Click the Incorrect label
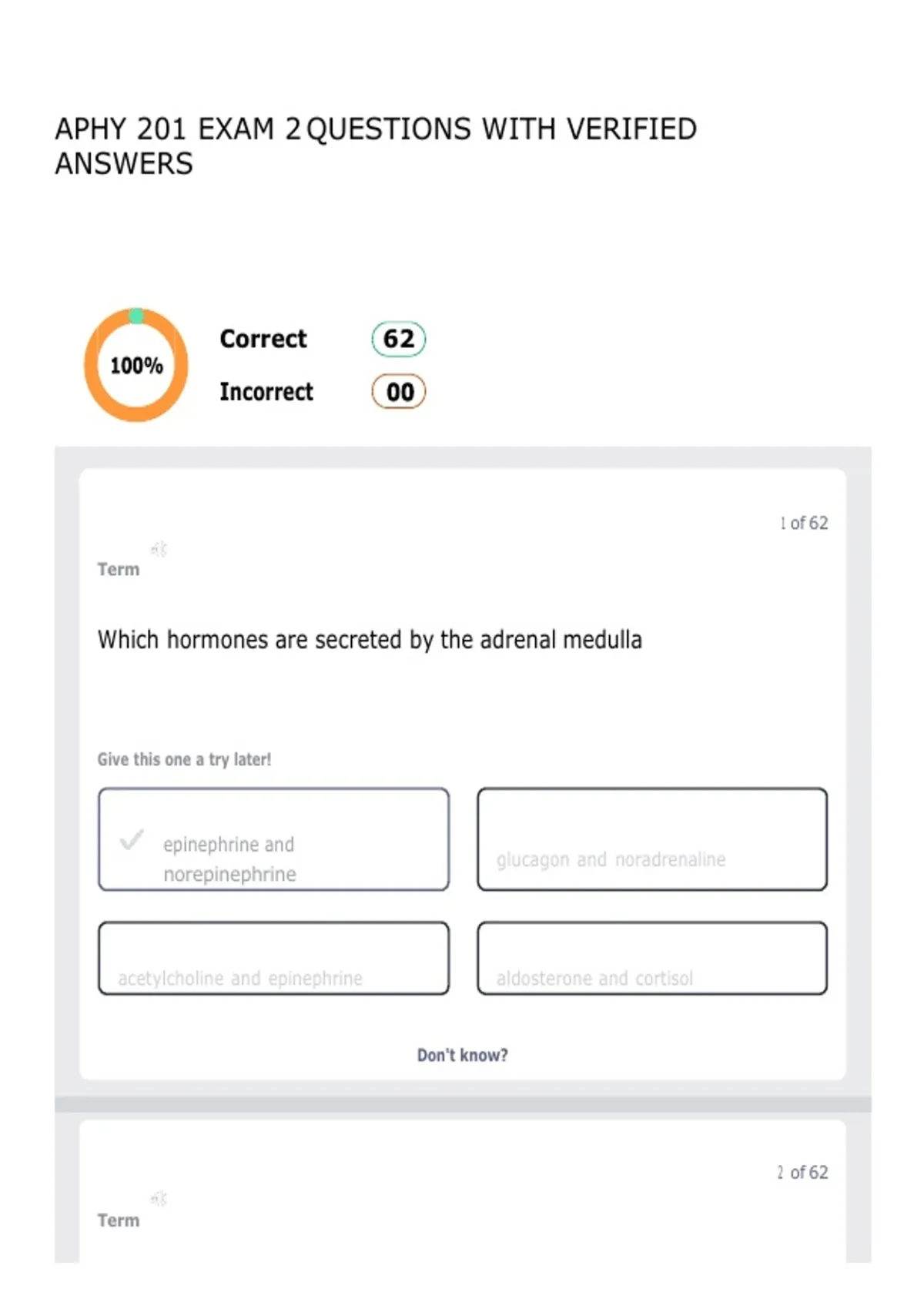 266,392
